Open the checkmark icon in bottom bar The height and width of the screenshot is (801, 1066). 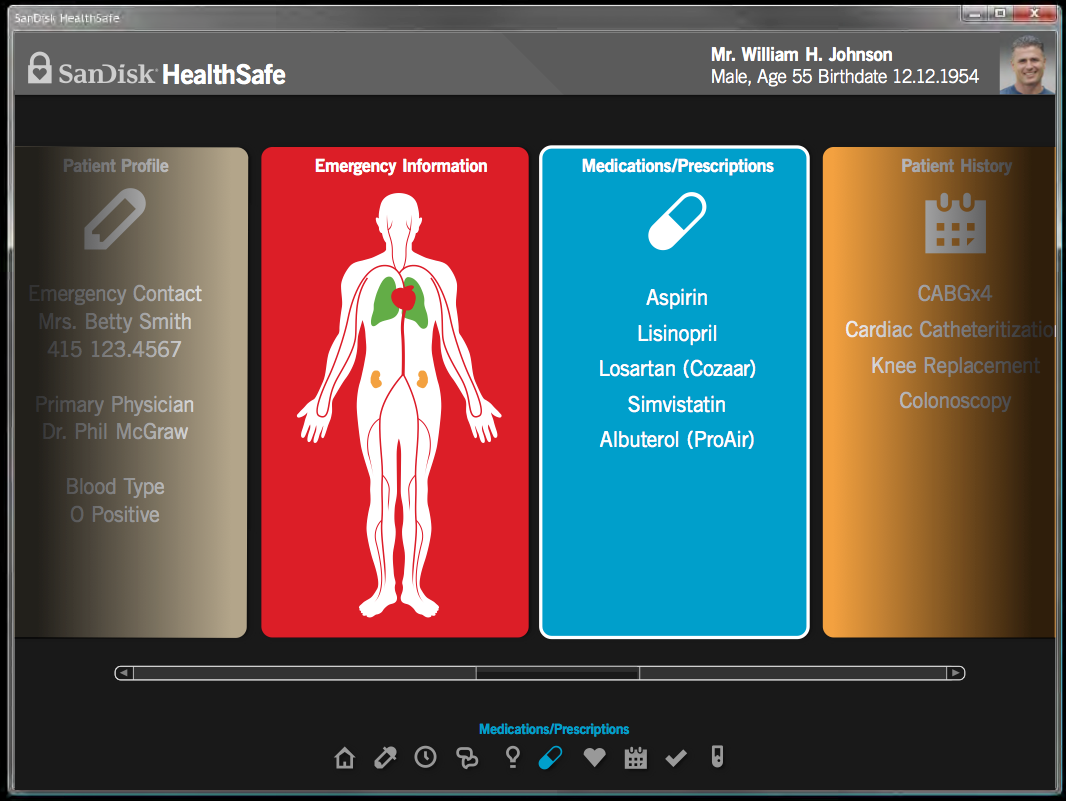click(x=676, y=758)
